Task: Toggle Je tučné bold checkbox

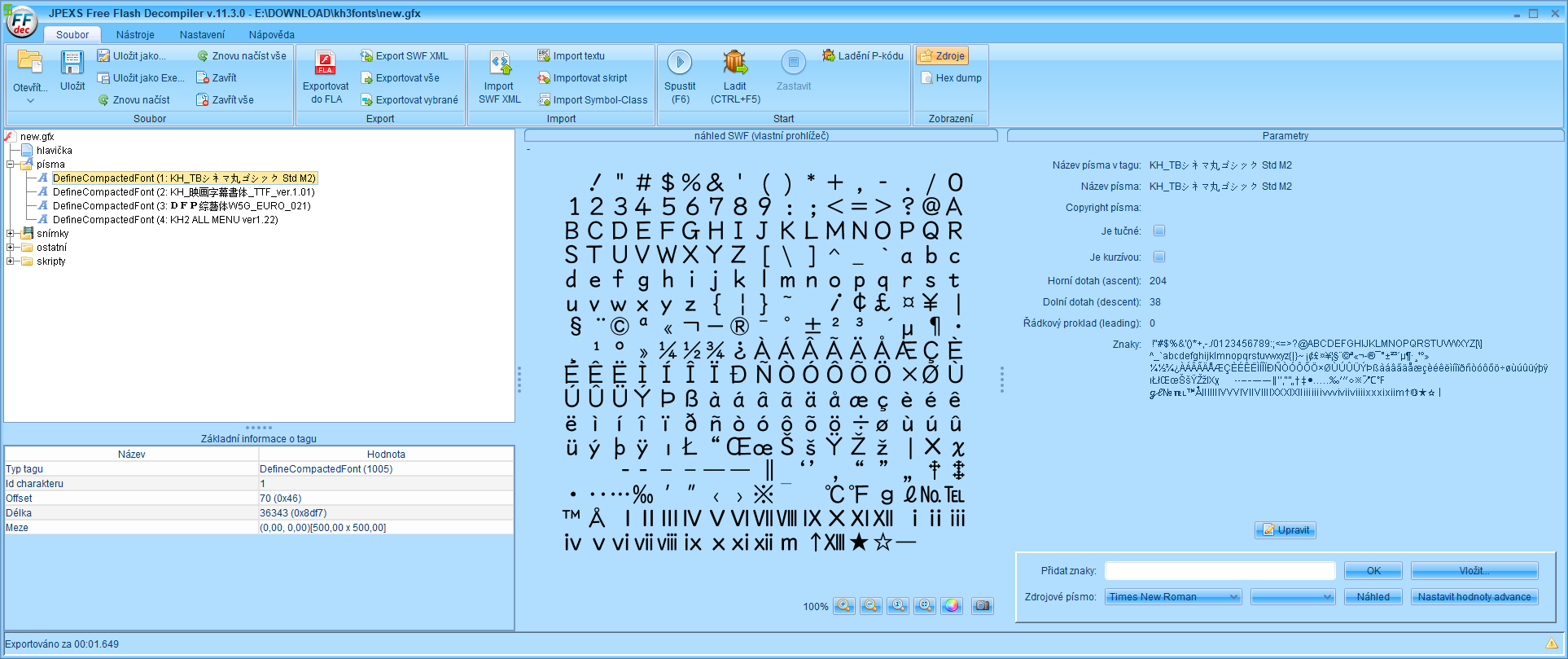Action: [x=1159, y=231]
